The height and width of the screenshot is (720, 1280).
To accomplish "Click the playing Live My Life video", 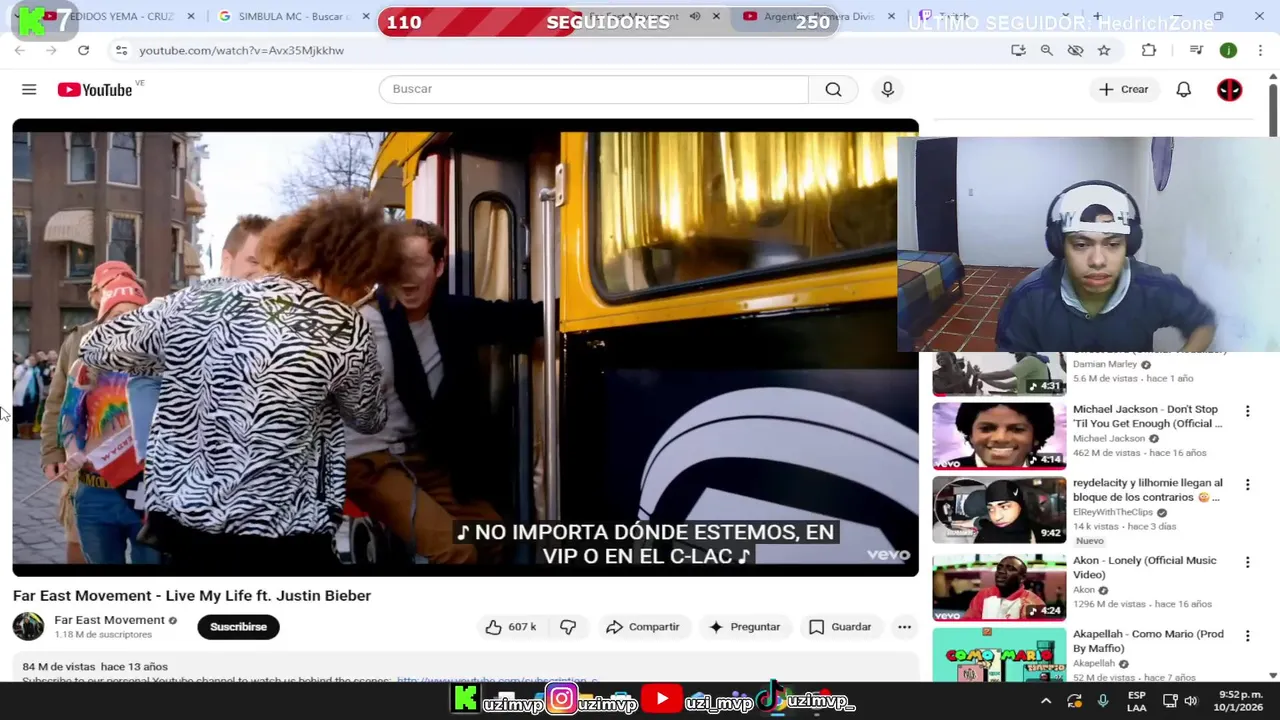I will [465, 347].
